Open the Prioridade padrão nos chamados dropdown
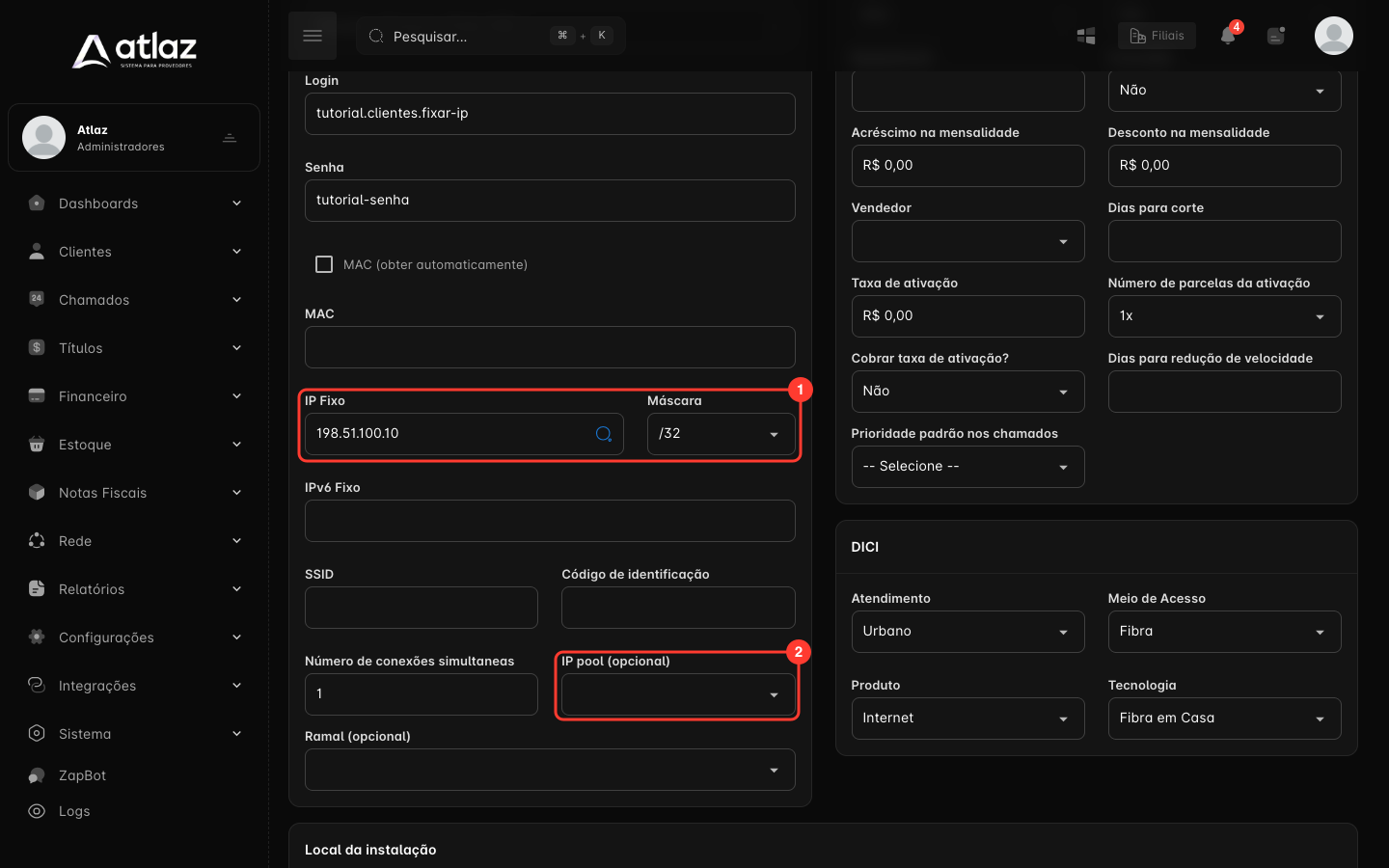 (967, 467)
